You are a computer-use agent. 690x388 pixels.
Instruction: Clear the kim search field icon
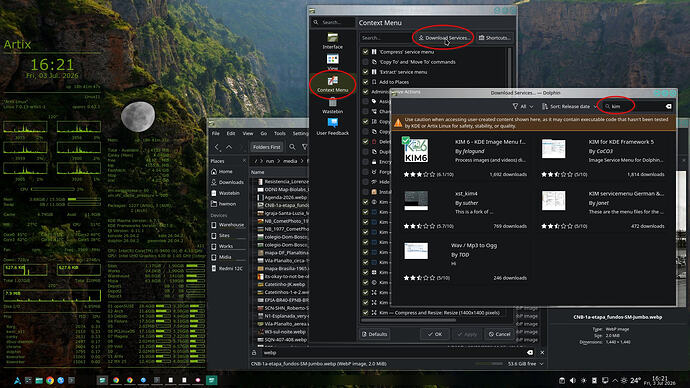pos(668,106)
